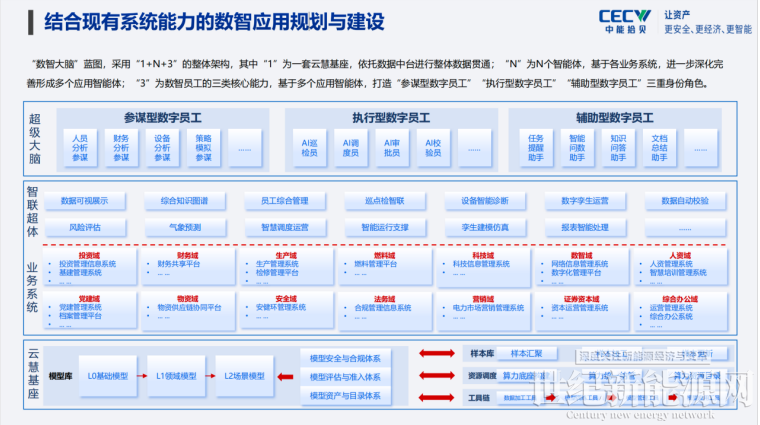This screenshot has height=425, width=760.
Task: Select the 投资域 system card
Action: click(90, 266)
